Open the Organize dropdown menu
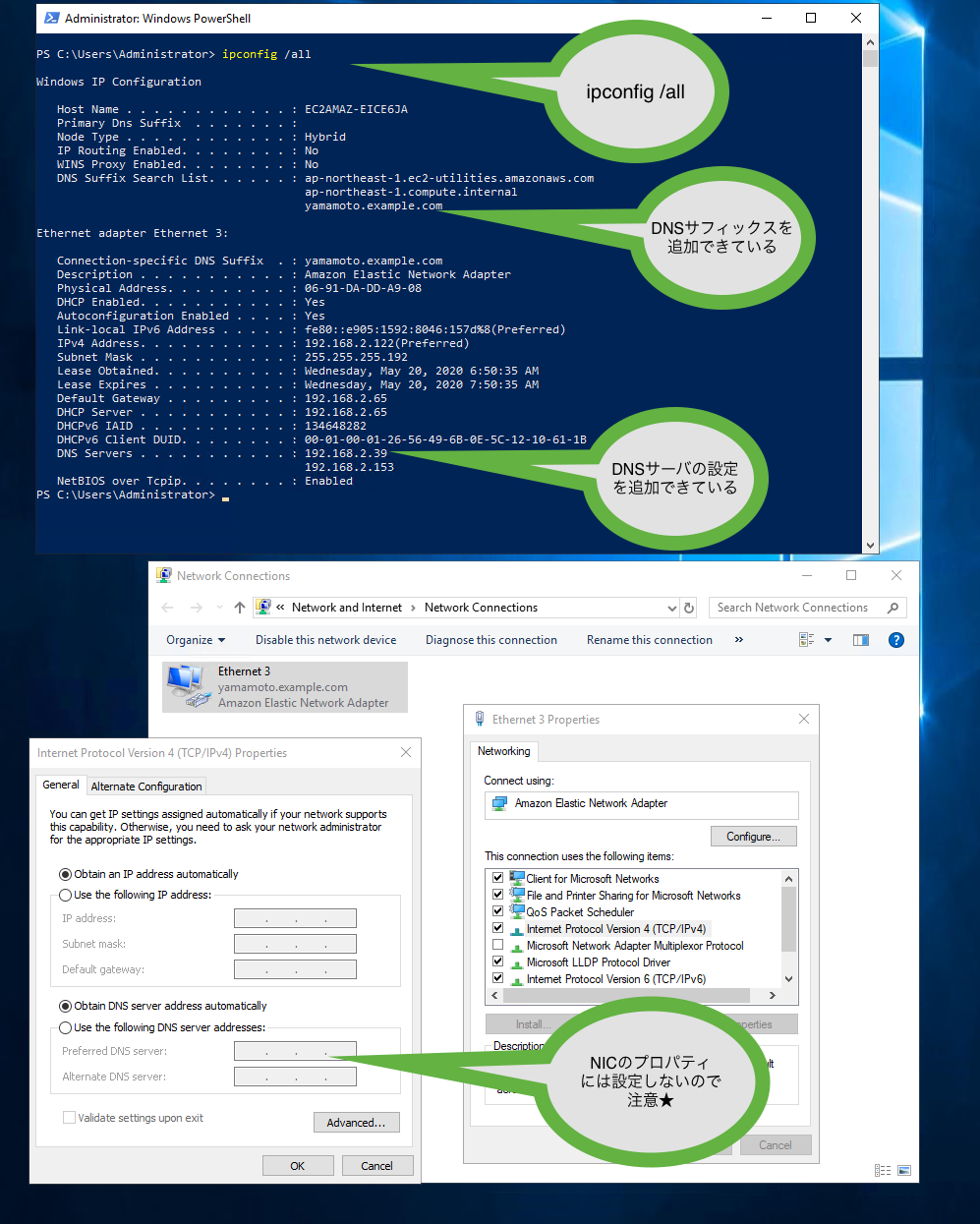This screenshot has height=1224, width=980. (195, 640)
